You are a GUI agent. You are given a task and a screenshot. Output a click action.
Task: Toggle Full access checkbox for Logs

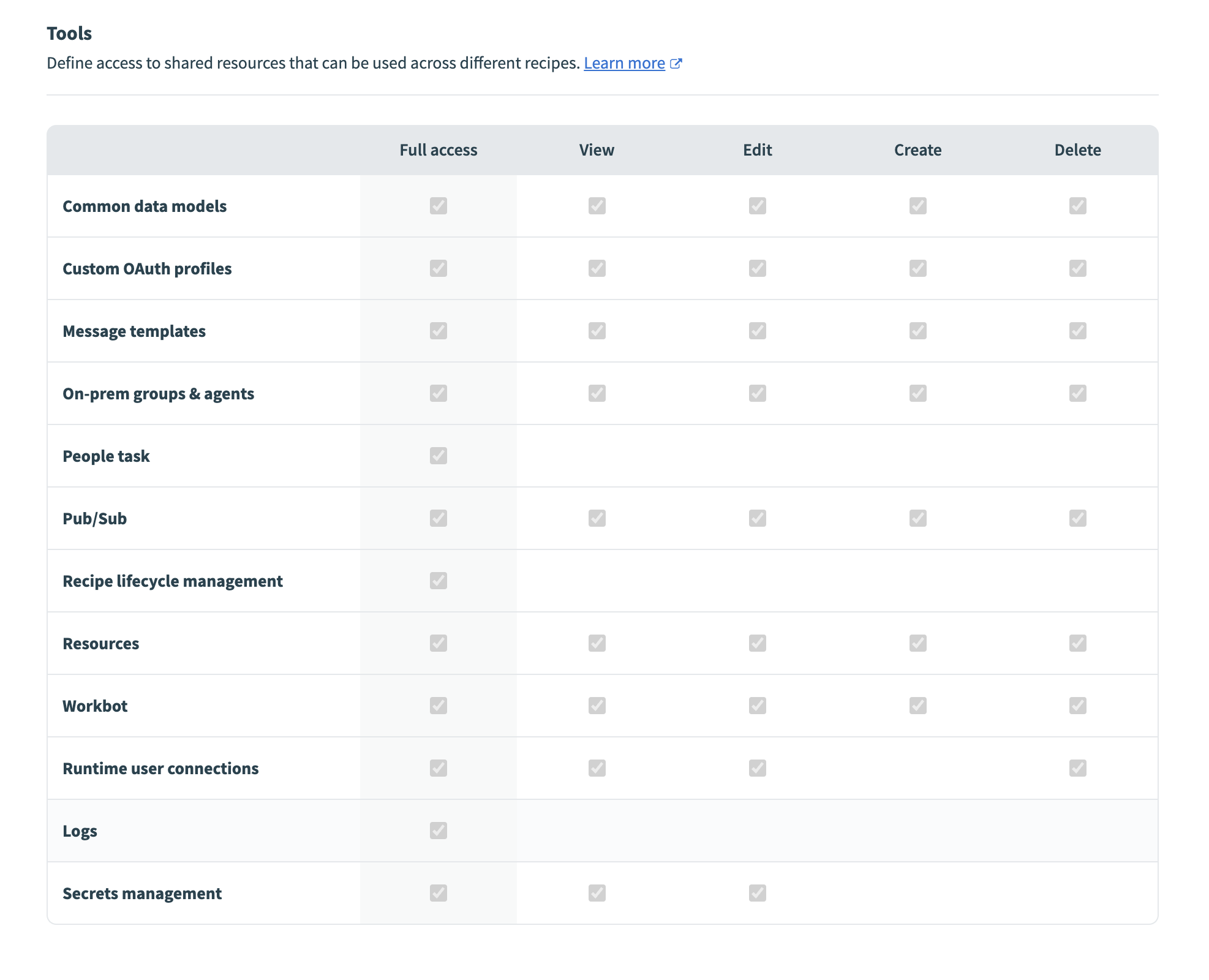(438, 831)
